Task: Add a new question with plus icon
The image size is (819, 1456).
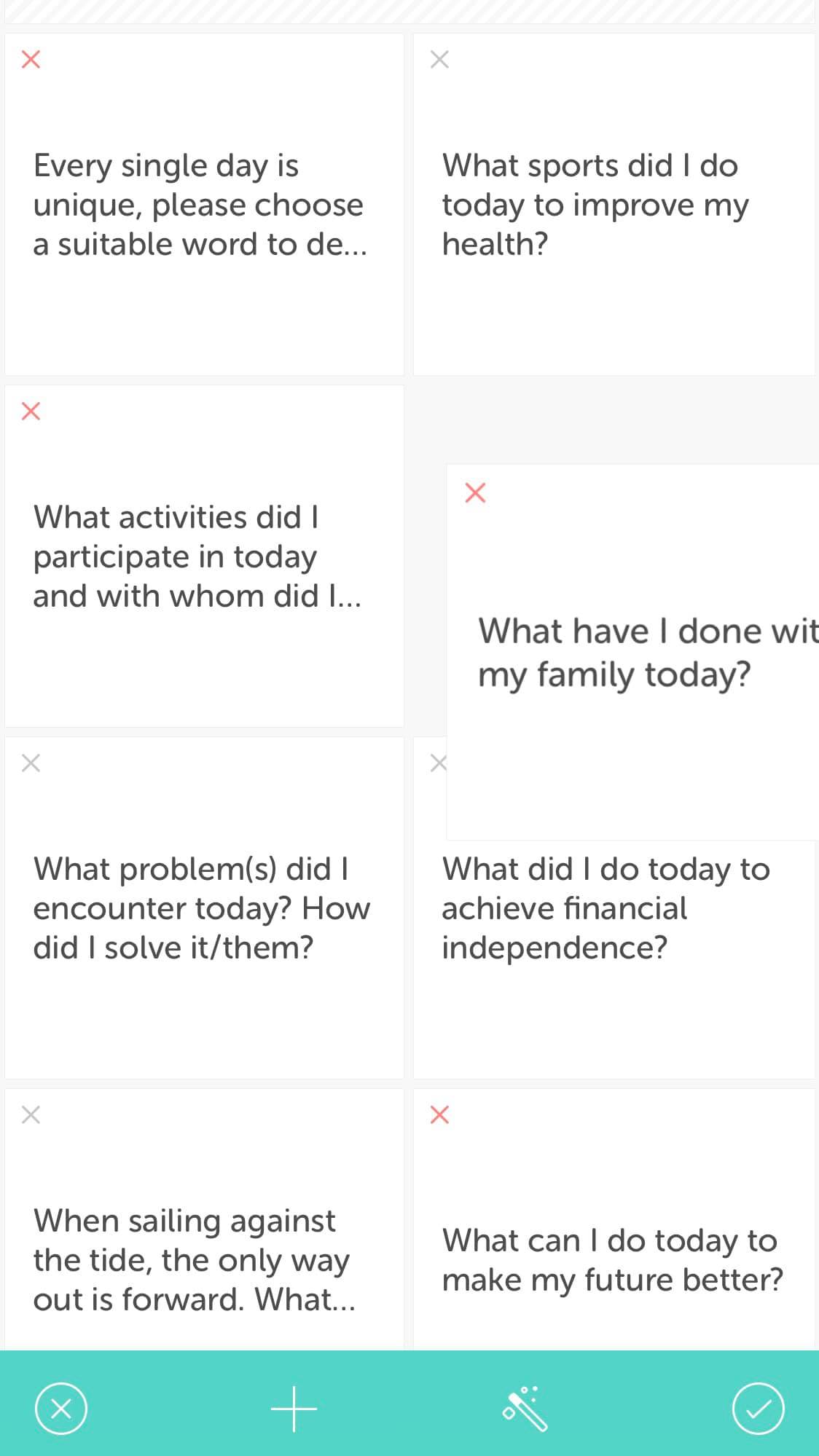Action: (x=294, y=1409)
